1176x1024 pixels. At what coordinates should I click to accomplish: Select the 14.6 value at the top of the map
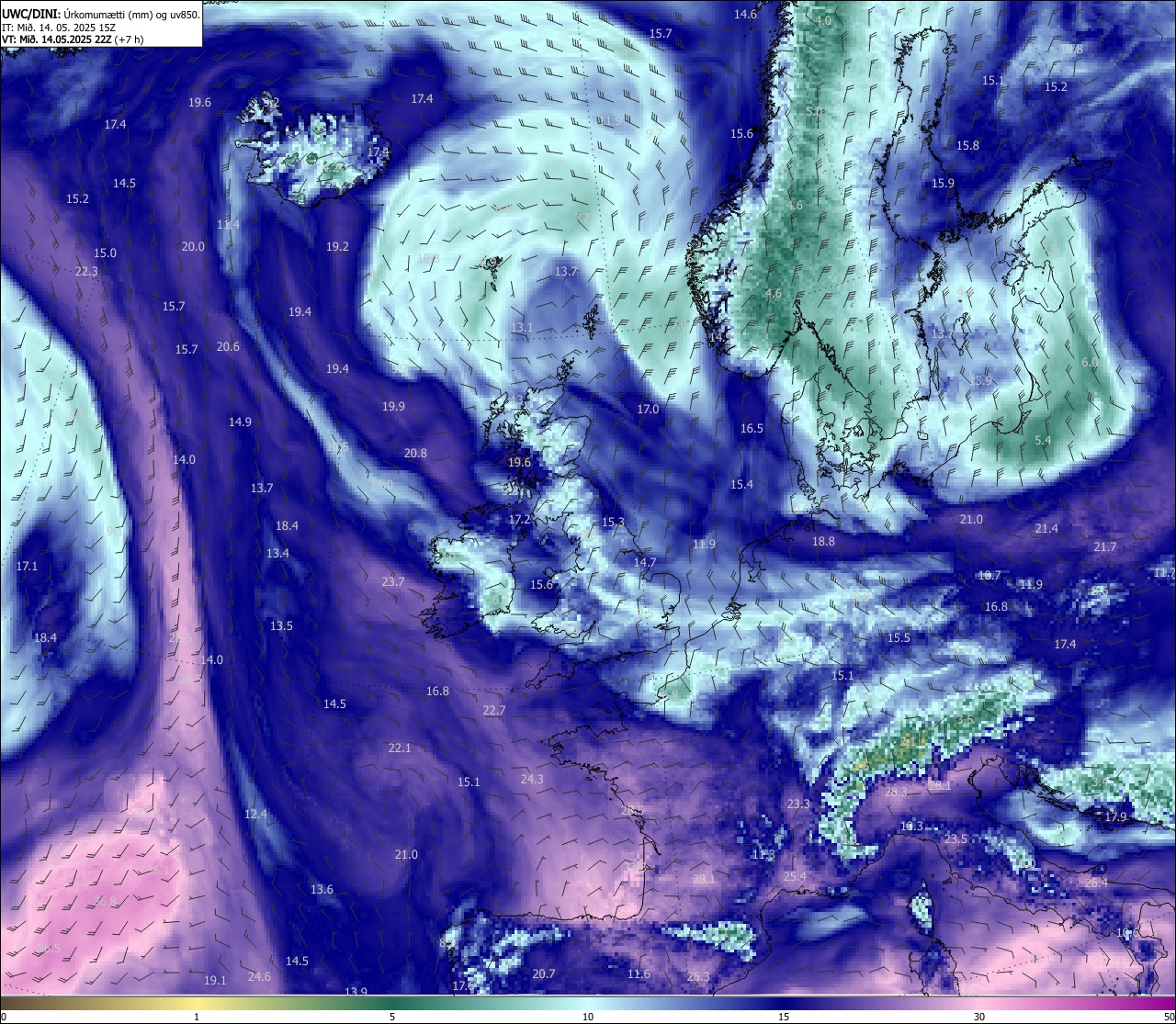point(745,15)
